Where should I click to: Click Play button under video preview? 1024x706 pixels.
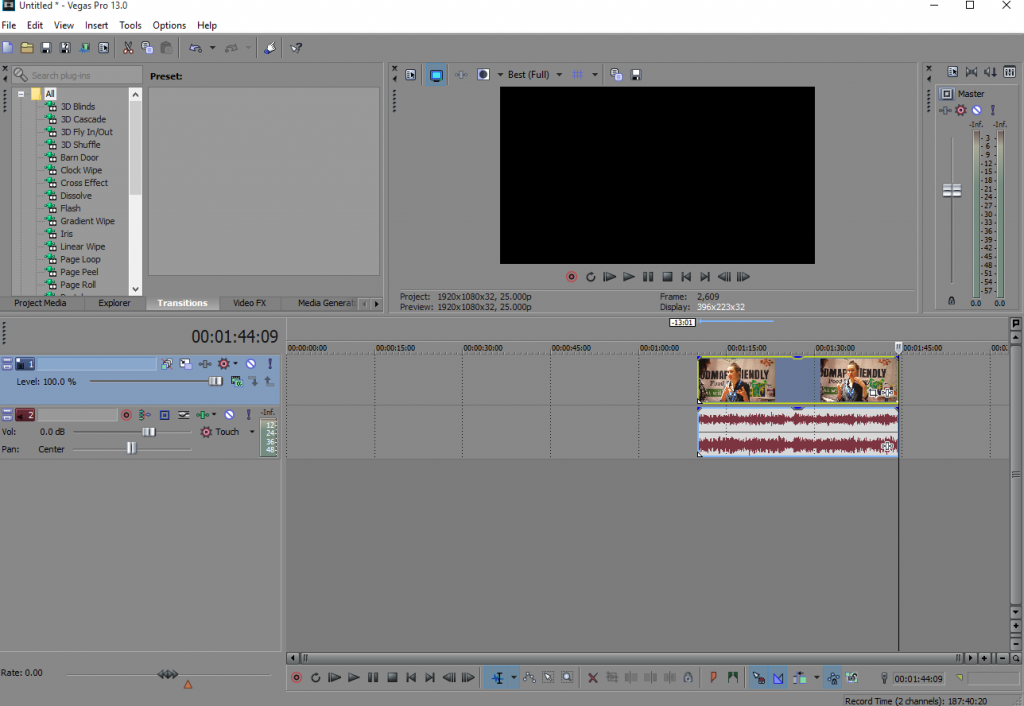click(629, 277)
